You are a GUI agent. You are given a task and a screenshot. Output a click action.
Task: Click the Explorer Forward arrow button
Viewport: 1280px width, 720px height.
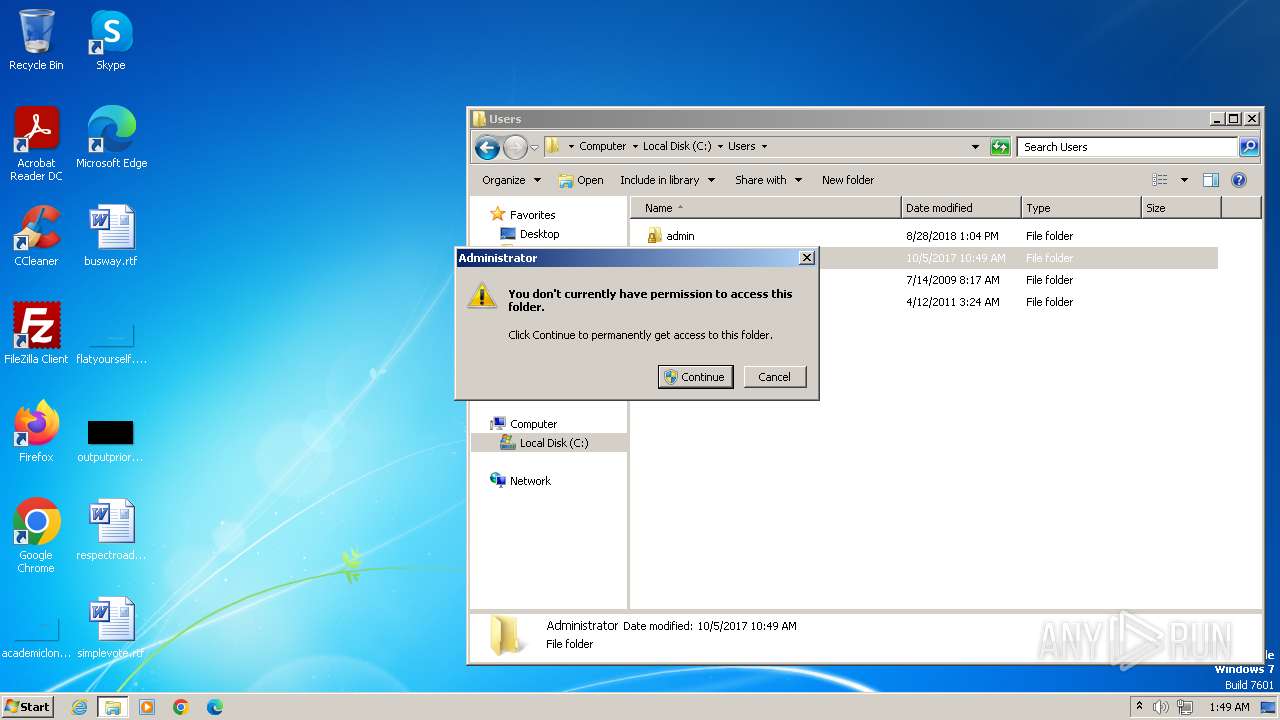pos(515,147)
